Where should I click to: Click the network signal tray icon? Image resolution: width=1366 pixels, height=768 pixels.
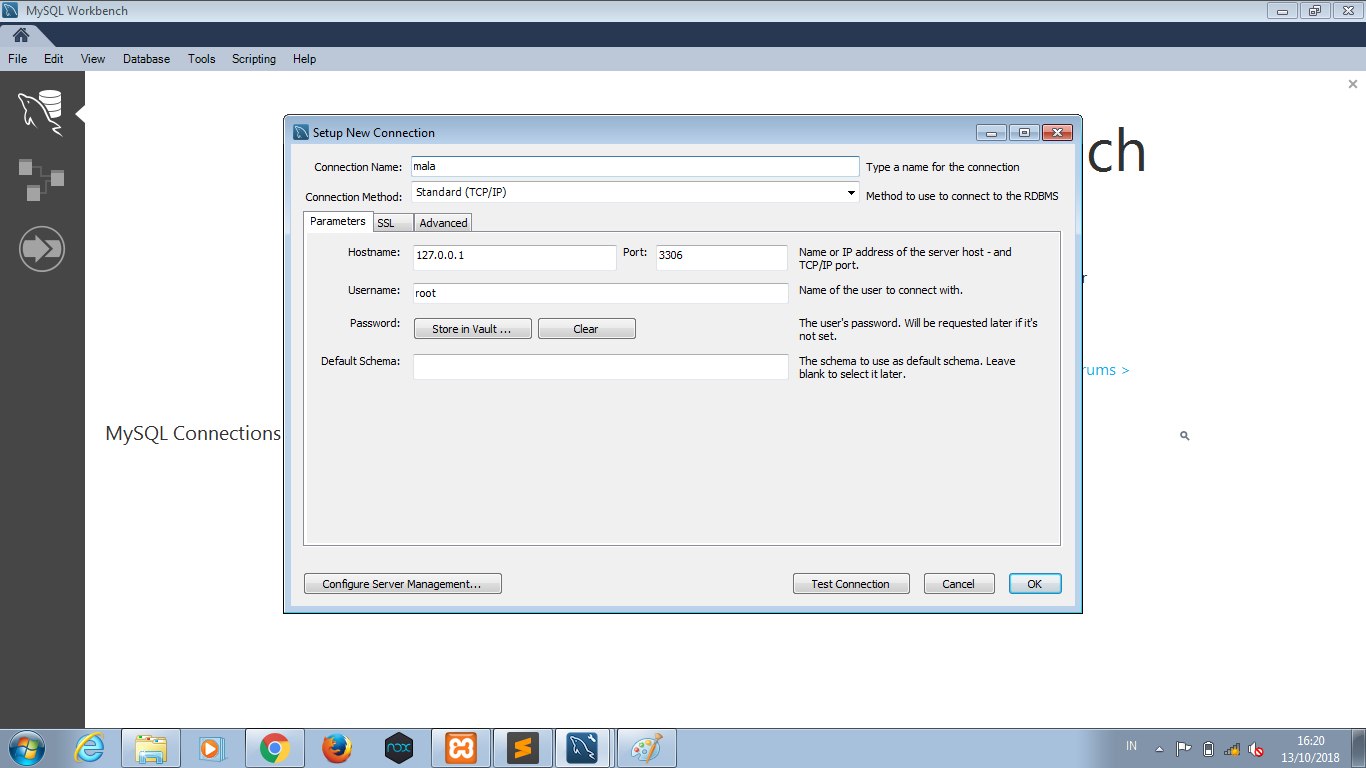1232,749
